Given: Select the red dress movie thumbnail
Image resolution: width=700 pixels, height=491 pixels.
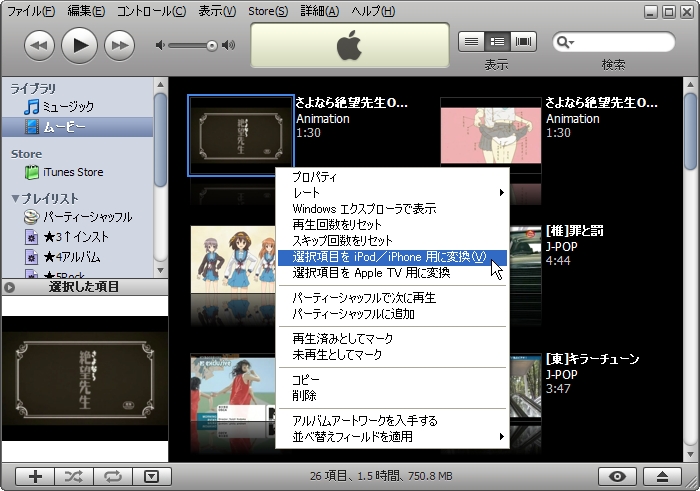Looking at the screenshot, I should (x=233, y=388).
